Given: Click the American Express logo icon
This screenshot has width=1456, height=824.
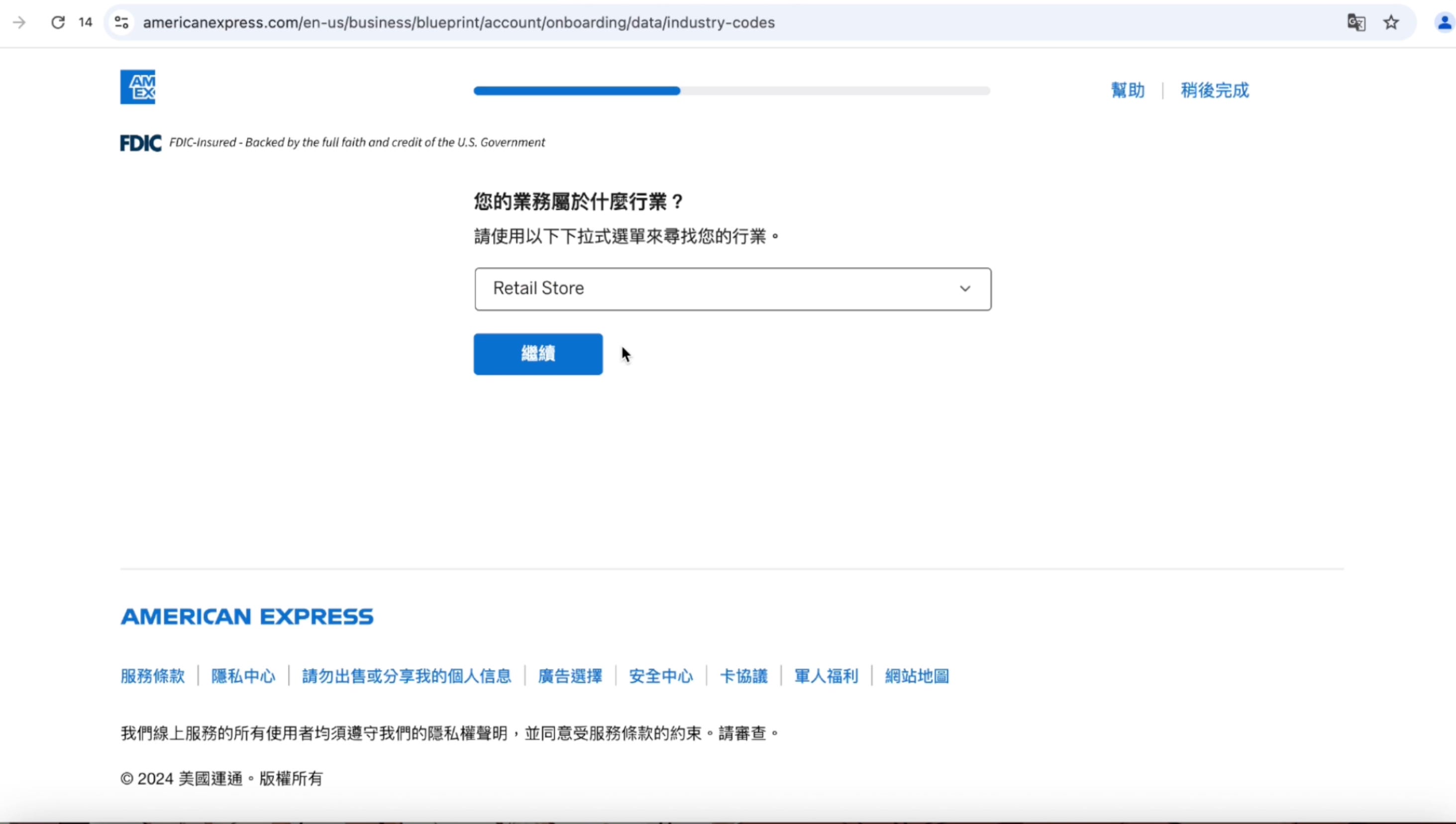Looking at the screenshot, I should (x=137, y=87).
